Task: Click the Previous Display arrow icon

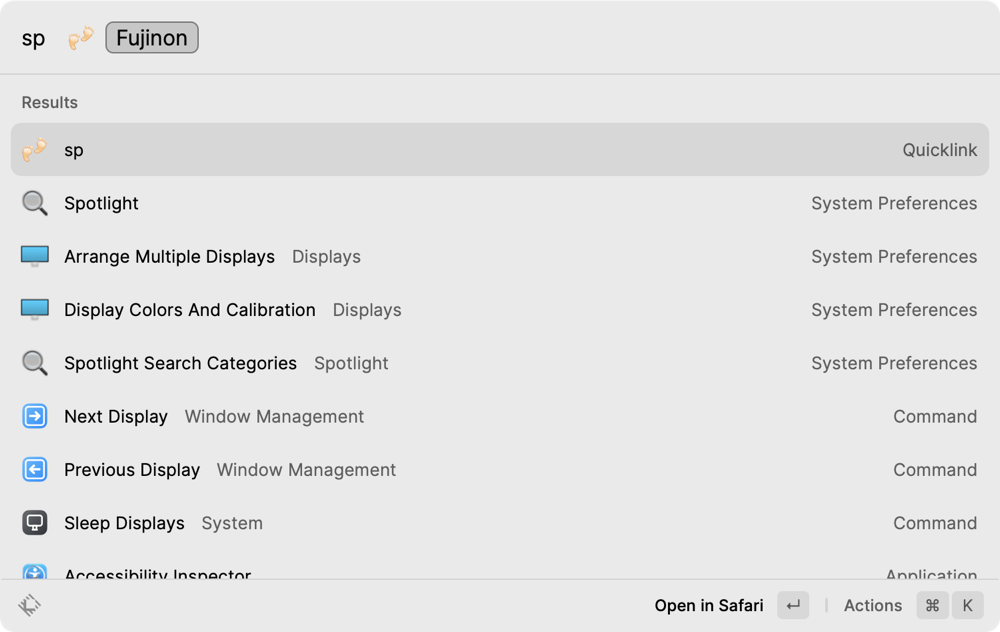Action: tap(35, 470)
